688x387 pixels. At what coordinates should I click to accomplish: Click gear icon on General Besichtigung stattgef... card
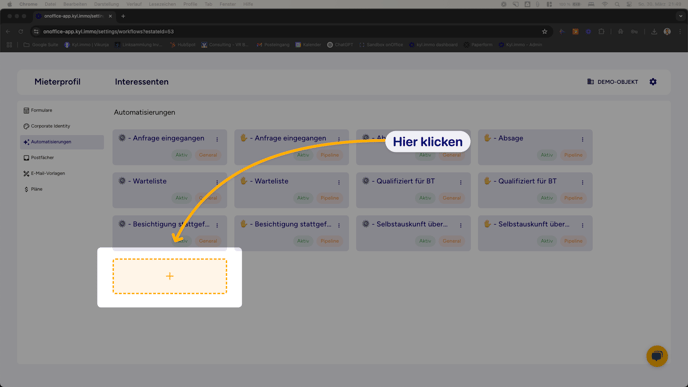click(122, 224)
